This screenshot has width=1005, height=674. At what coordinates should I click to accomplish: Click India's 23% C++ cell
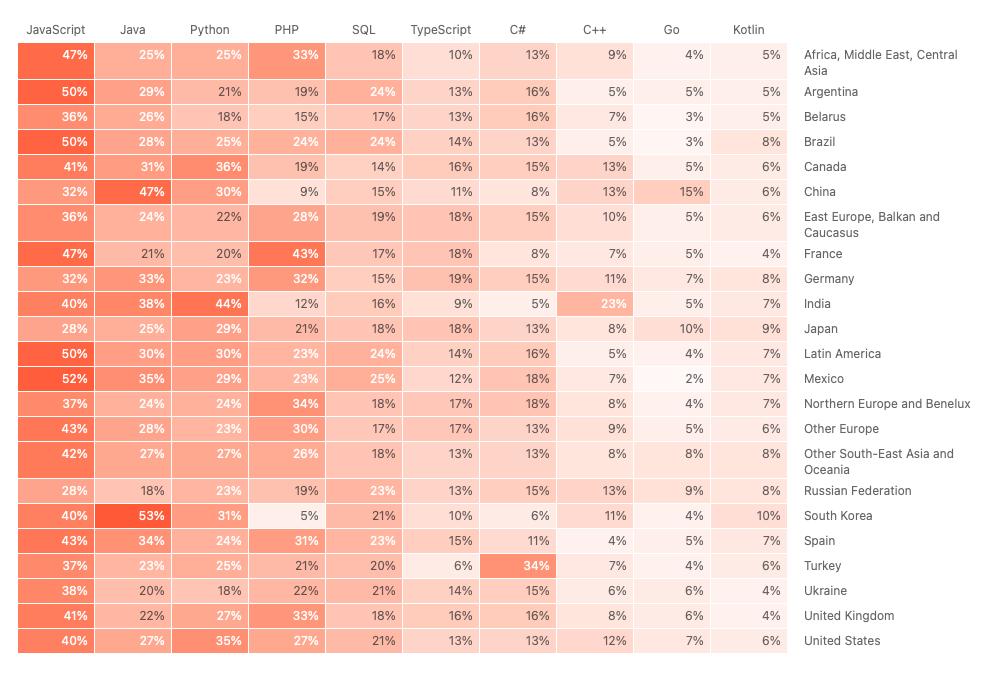coord(595,304)
